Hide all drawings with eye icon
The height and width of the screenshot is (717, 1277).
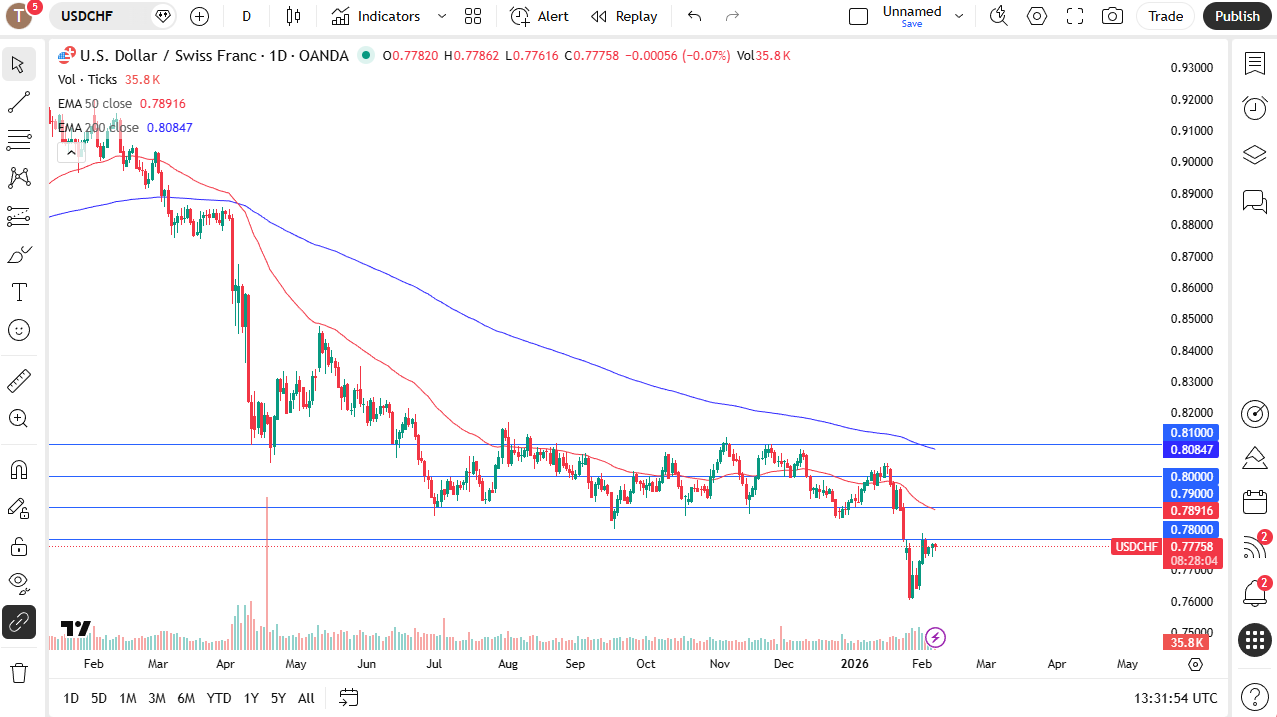[18, 583]
